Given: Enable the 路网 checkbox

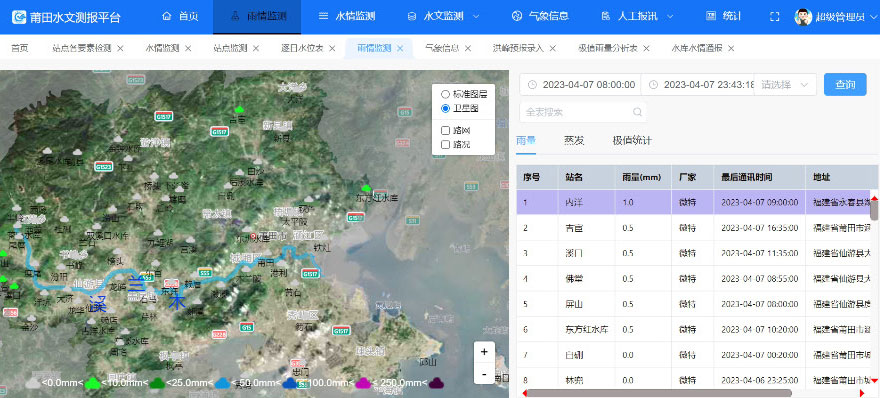Looking at the screenshot, I should [446, 130].
